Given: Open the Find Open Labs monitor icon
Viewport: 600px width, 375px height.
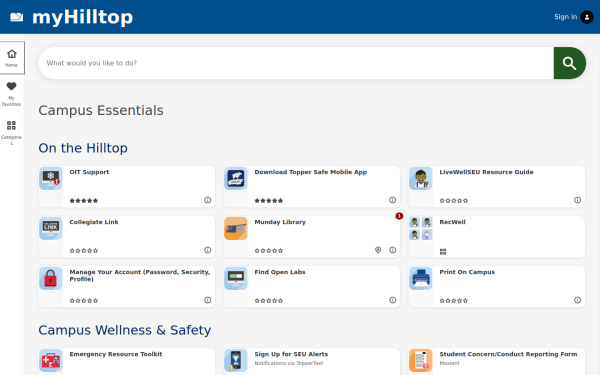Looking at the screenshot, I should pos(236,279).
